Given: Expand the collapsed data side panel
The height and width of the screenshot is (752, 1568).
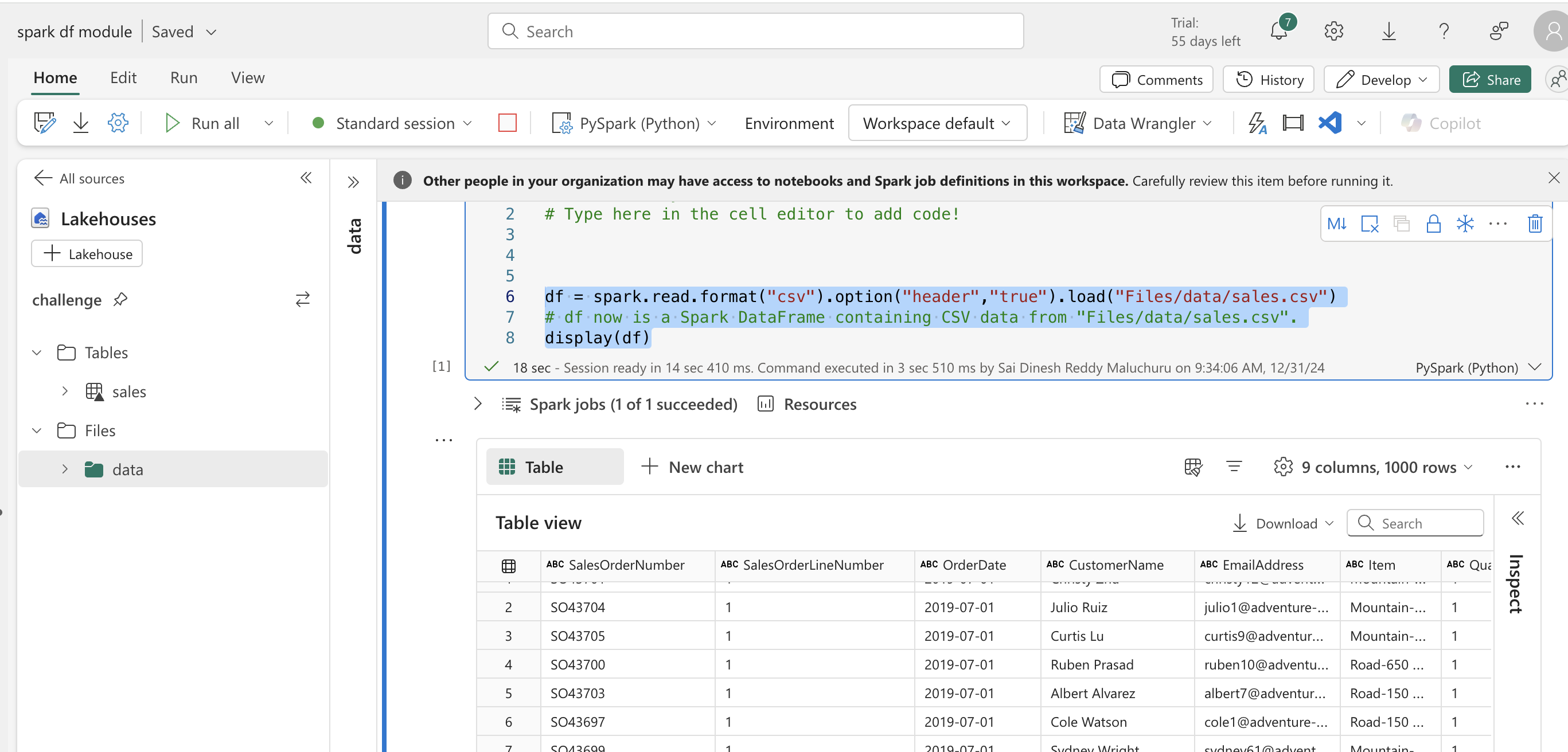Looking at the screenshot, I should click(x=353, y=182).
